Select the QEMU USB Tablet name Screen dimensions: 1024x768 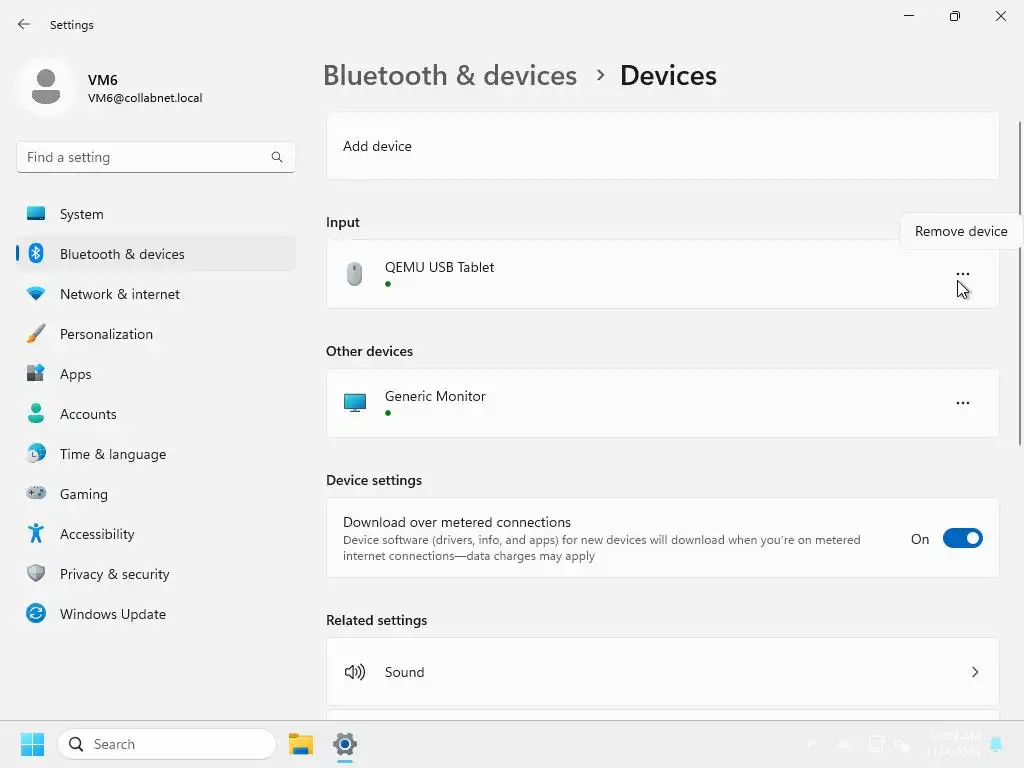point(439,267)
